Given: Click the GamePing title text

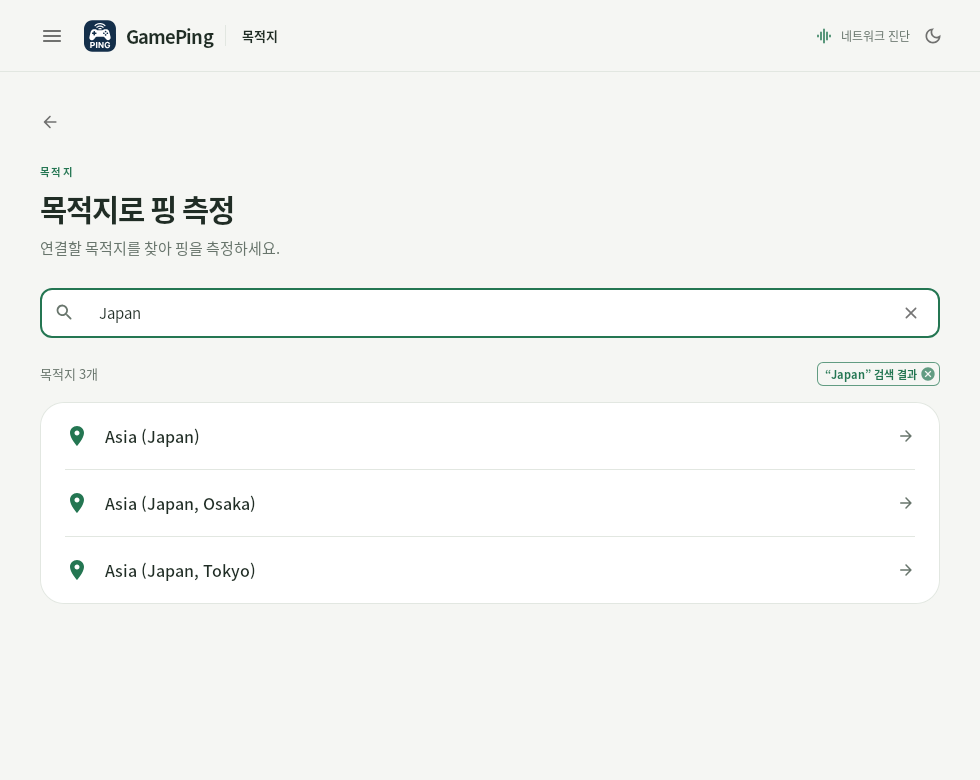Looking at the screenshot, I should [x=170, y=37].
